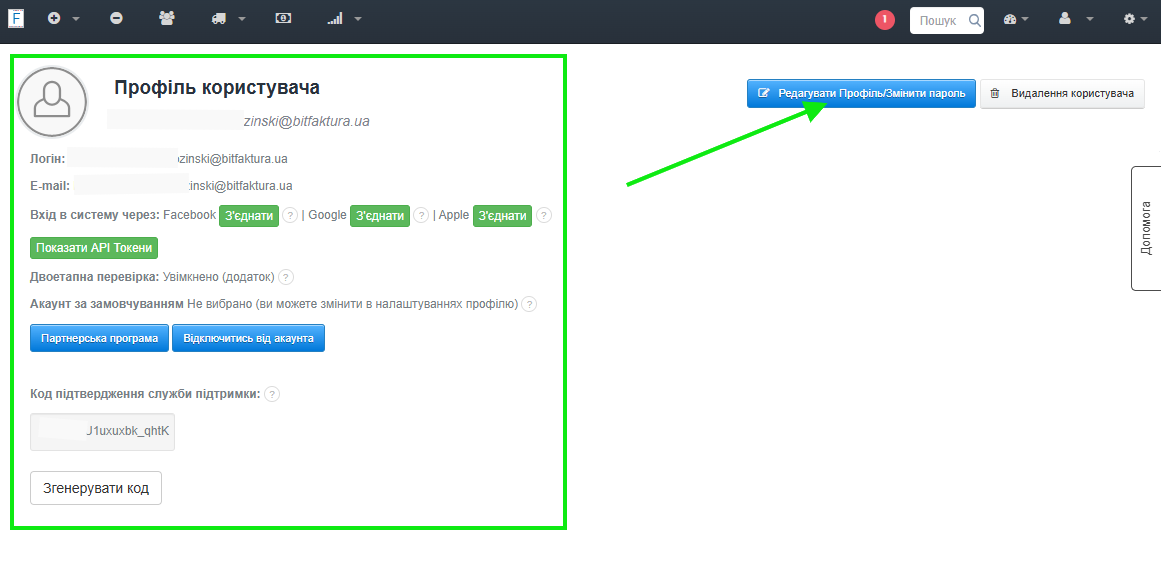Open help icon for Код підтвердження
This screenshot has height=561, width=1161.
[x=272, y=394]
